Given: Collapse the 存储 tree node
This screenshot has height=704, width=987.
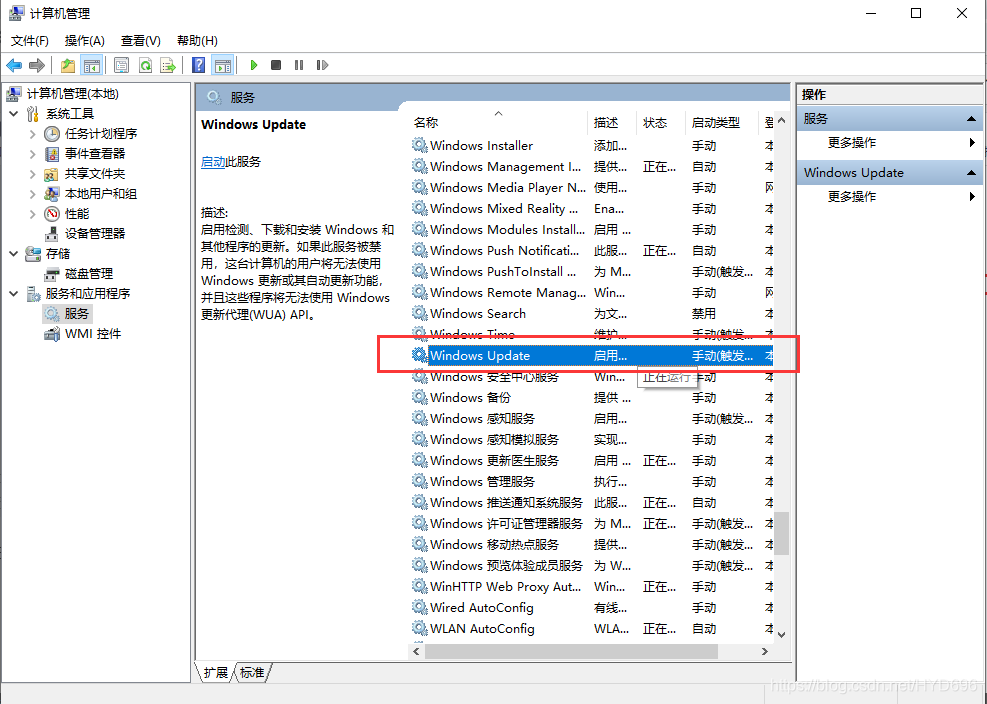Looking at the screenshot, I should coord(14,254).
